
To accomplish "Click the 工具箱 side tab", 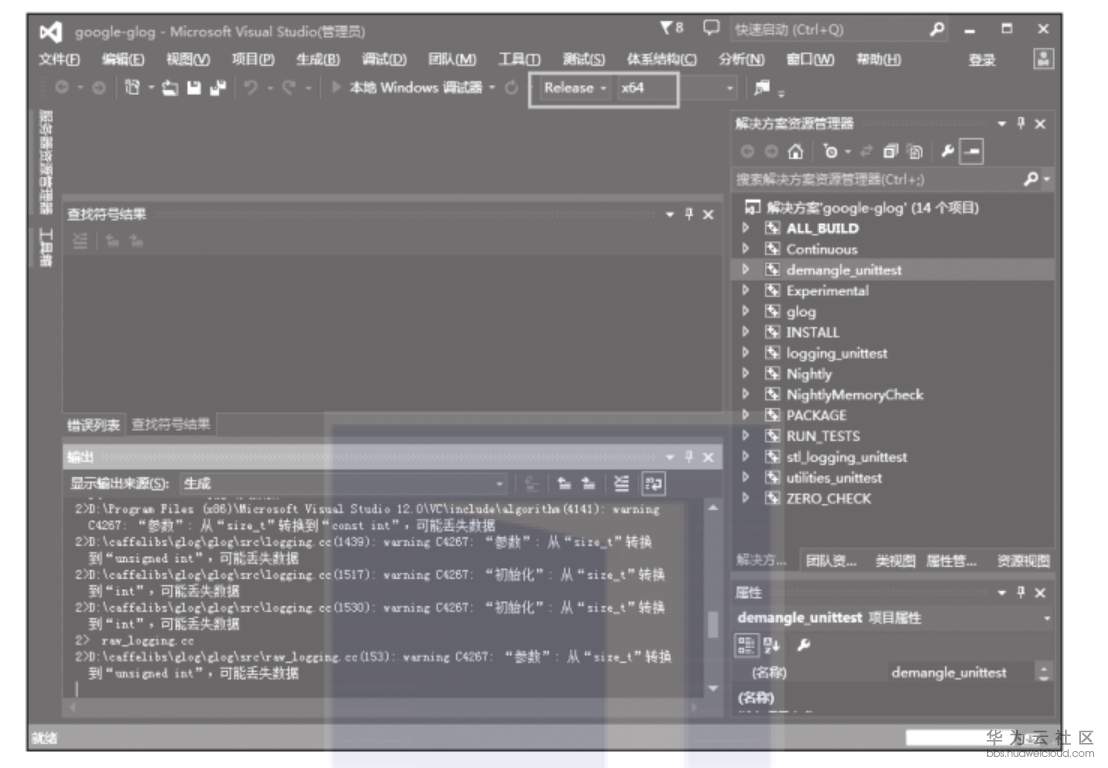I will pyautogui.click(x=45, y=247).
